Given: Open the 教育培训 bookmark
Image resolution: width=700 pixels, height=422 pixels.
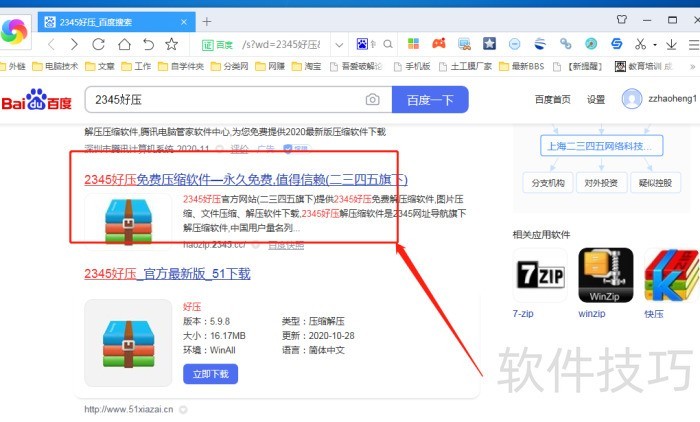Looking at the screenshot, I should 644,67.
